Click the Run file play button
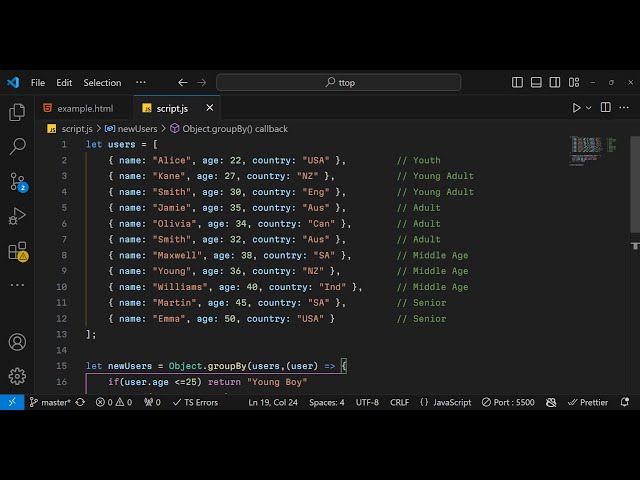 pos(576,108)
